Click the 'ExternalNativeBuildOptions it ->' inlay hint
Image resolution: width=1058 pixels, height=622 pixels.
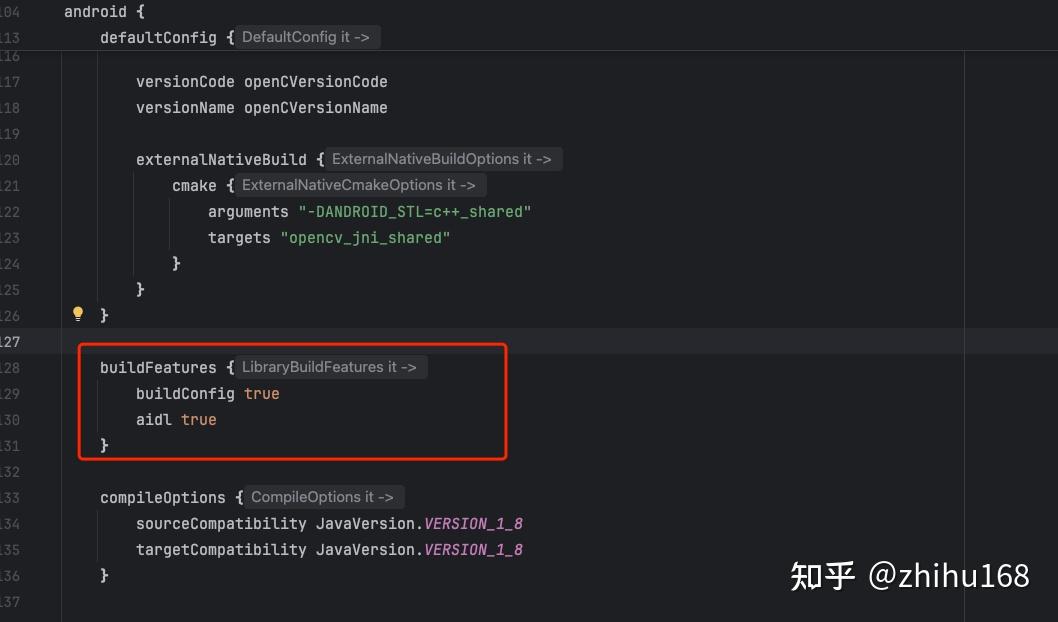[442, 159]
